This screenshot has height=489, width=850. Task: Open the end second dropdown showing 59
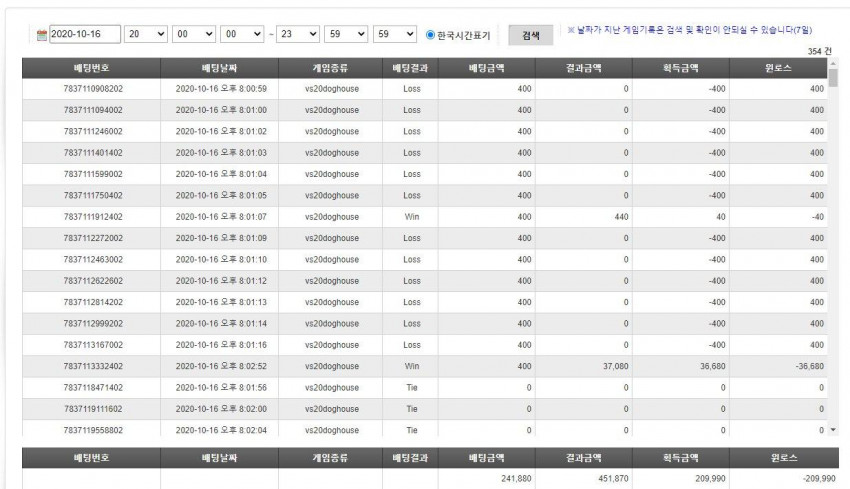tap(395, 34)
